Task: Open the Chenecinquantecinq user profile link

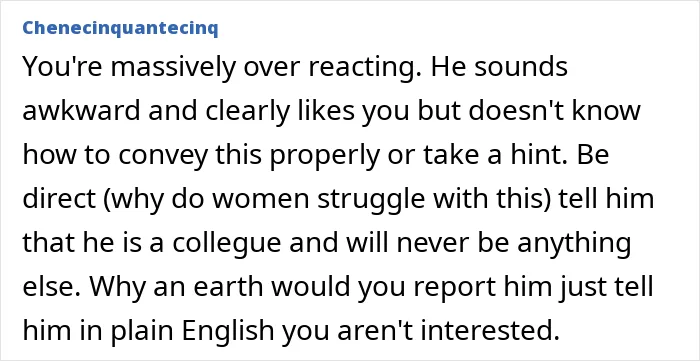Action: [120, 28]
